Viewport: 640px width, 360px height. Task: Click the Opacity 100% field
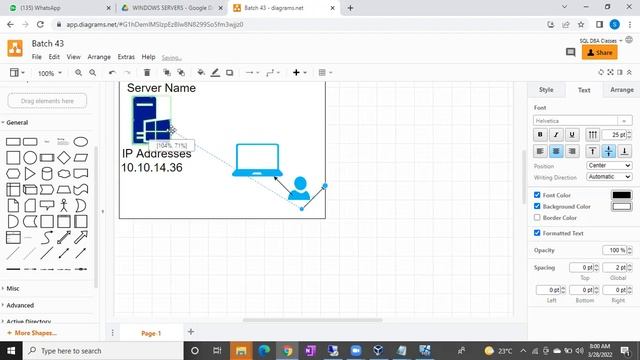(614, 250)
